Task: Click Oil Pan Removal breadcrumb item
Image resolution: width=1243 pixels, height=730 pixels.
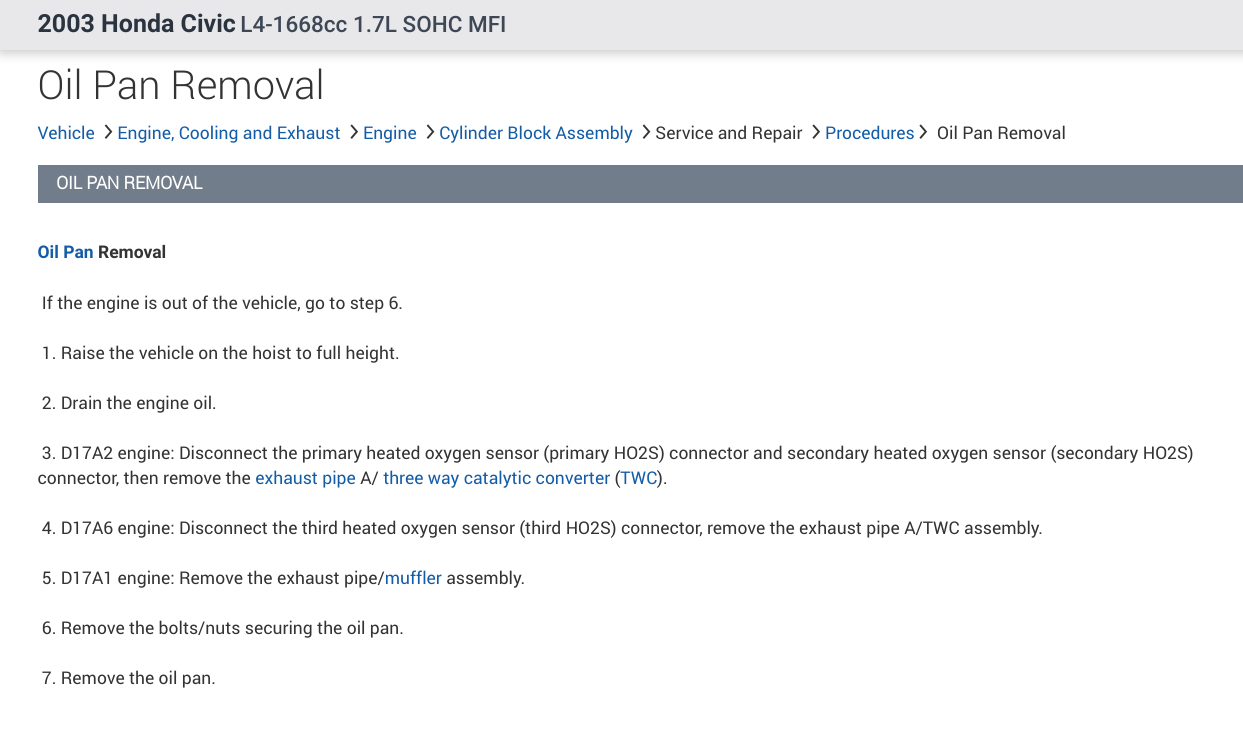Action: 1000,133
